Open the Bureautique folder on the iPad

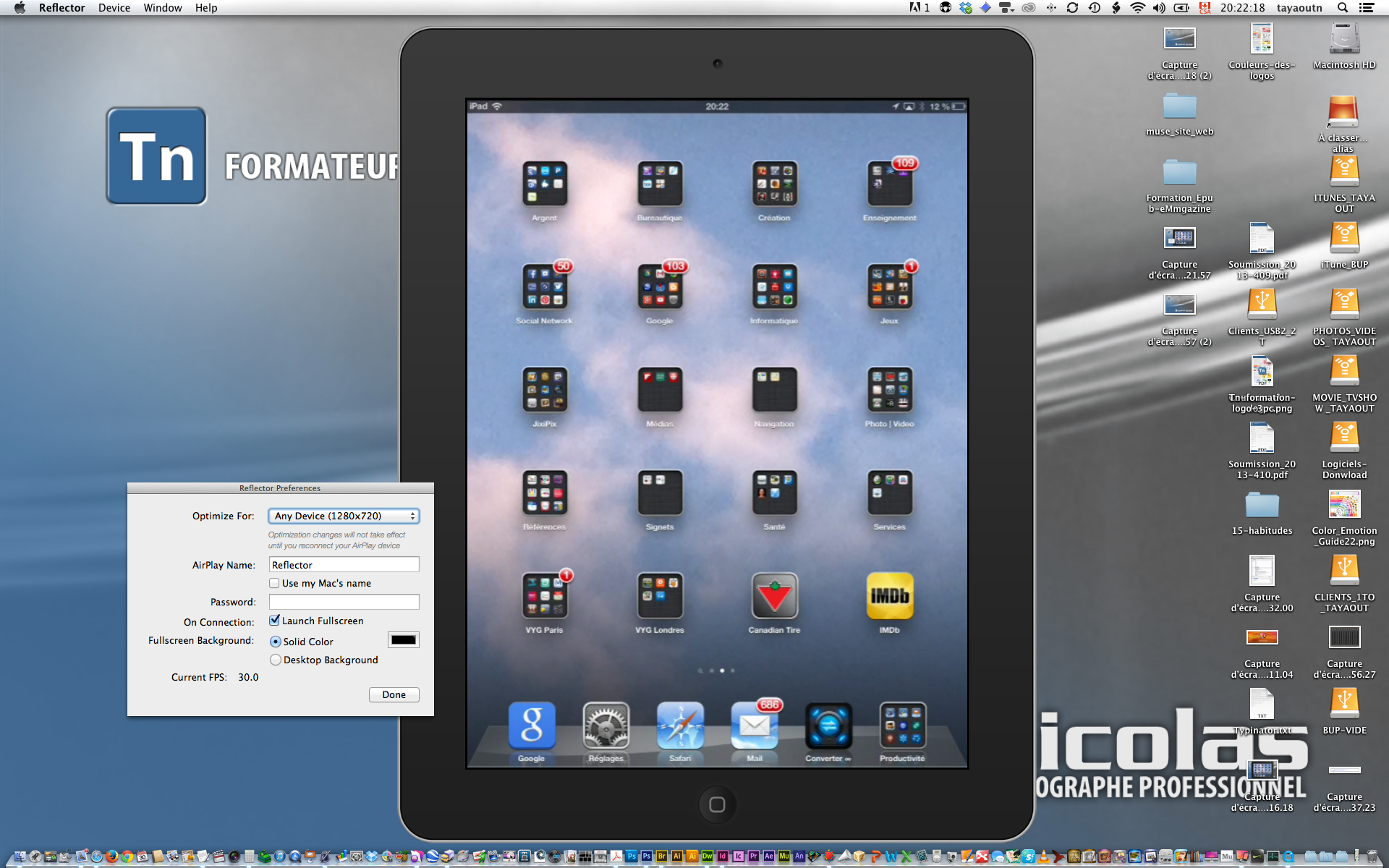pyautogui.click(x=660, y=184)
